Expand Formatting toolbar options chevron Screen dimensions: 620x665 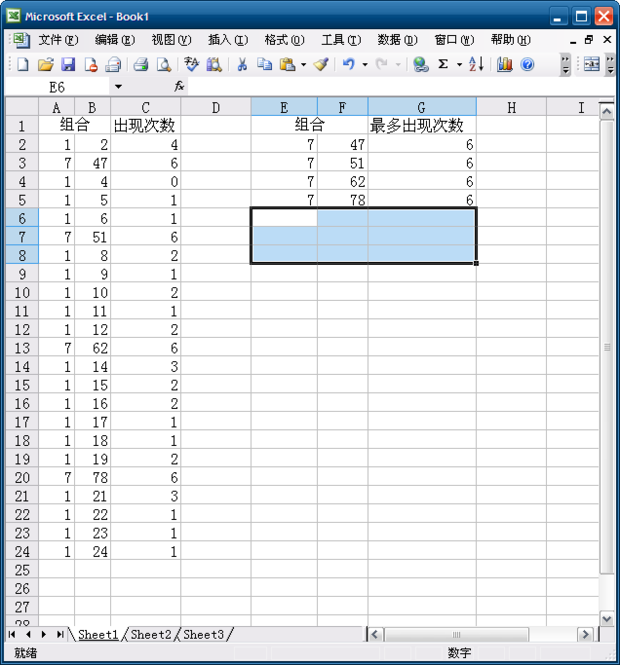click(610, 64)
